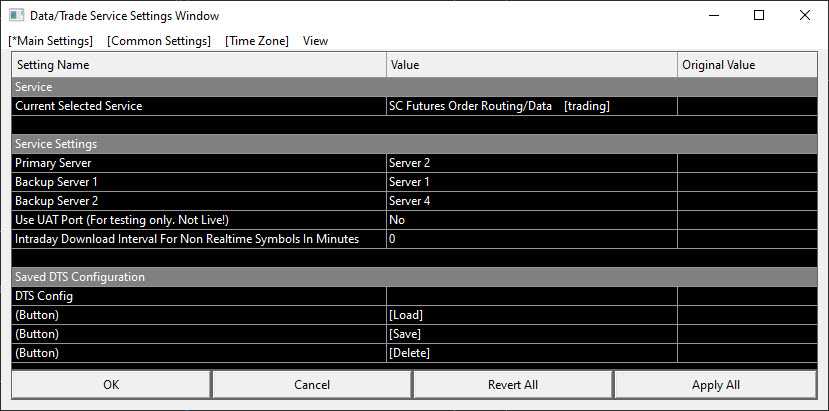Click the DTS Config value field

[x=531, y=296]
